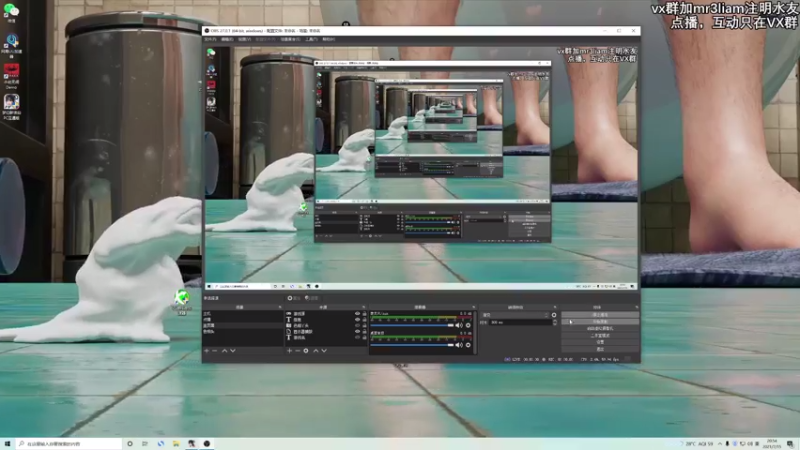Click Windows taskbar search box
800x450 pixels.
tap(69, 444)
